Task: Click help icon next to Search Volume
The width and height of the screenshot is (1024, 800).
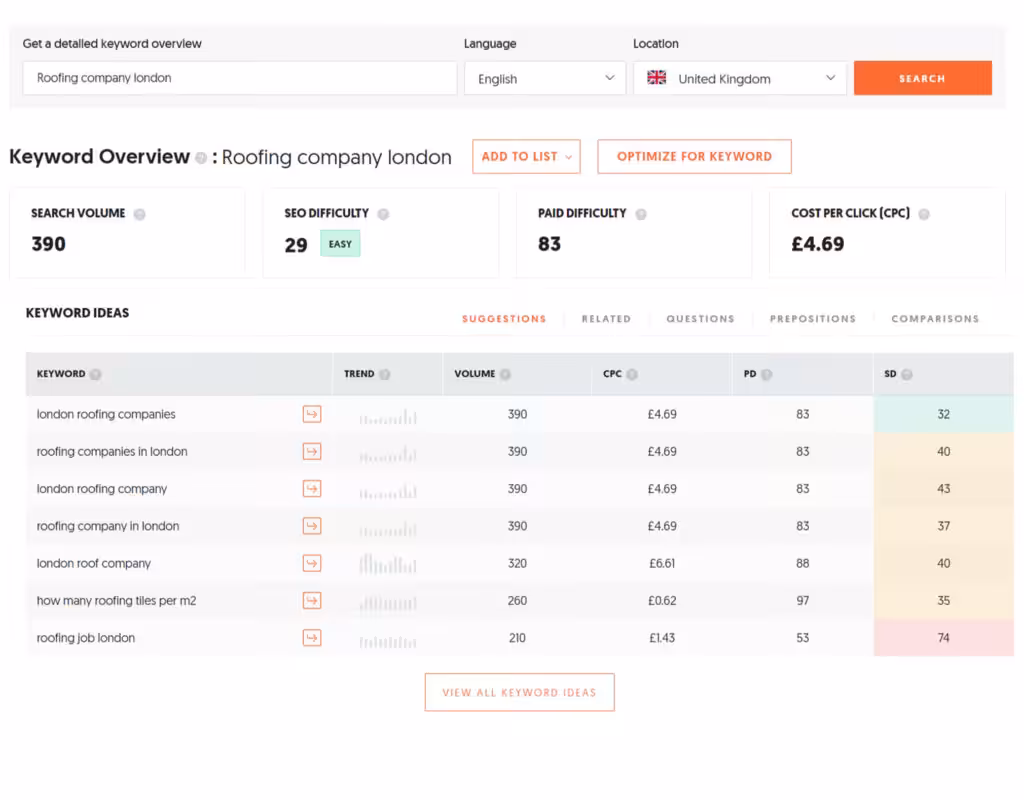Action: tap(139, 214)
